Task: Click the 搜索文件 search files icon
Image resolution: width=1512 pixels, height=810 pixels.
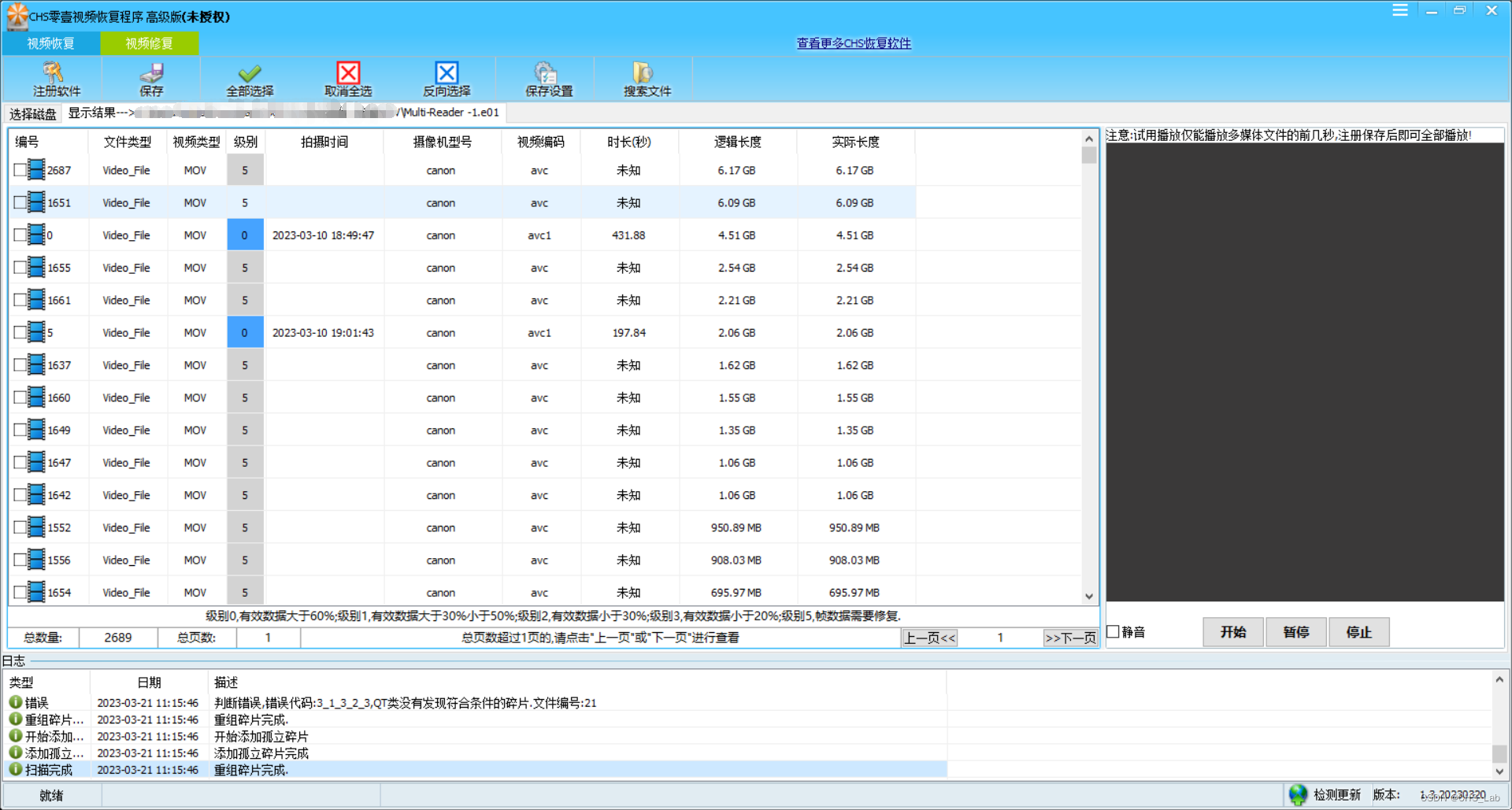Action: click(643, 72)
